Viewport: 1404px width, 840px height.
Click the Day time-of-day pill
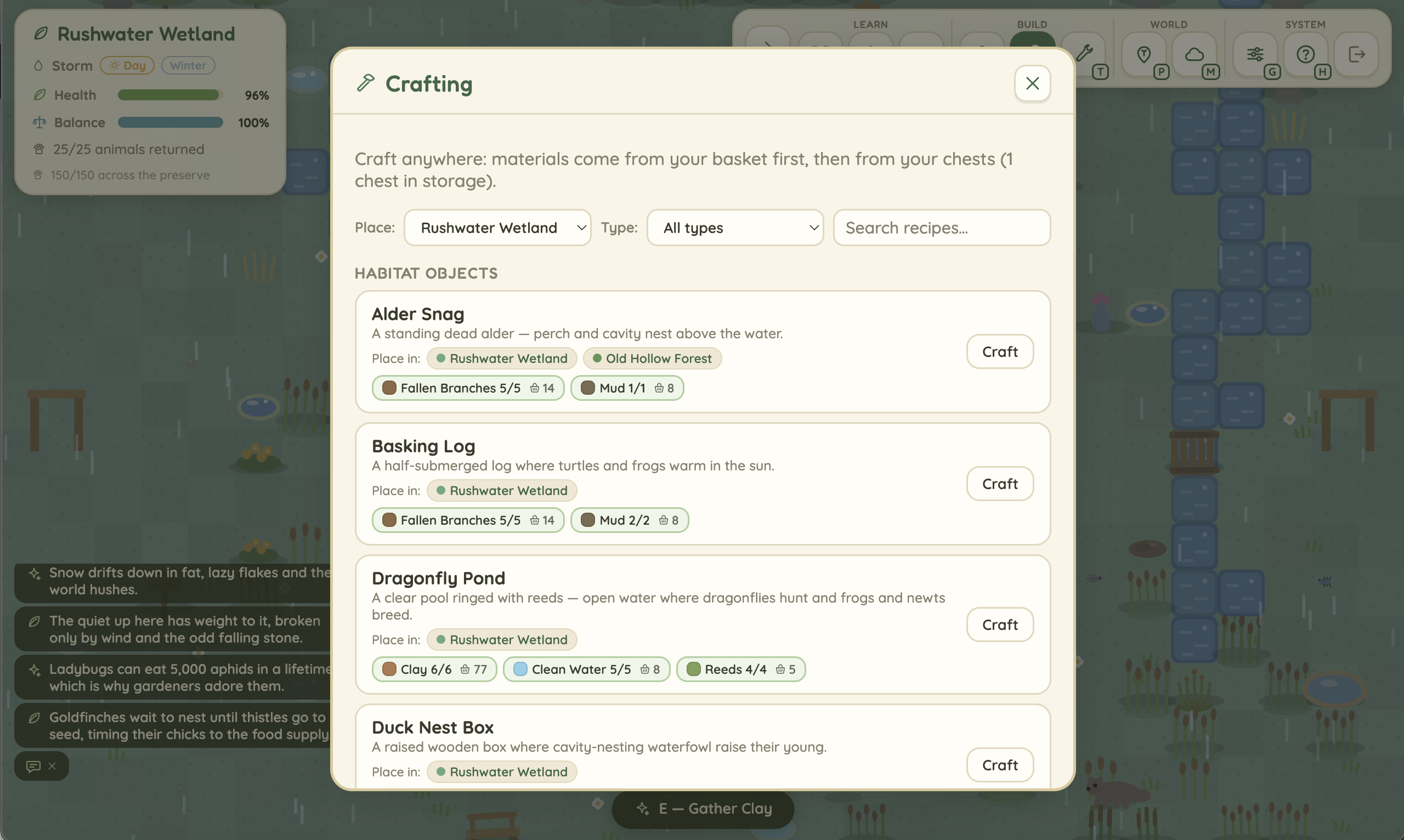click(x=127, y=65)
